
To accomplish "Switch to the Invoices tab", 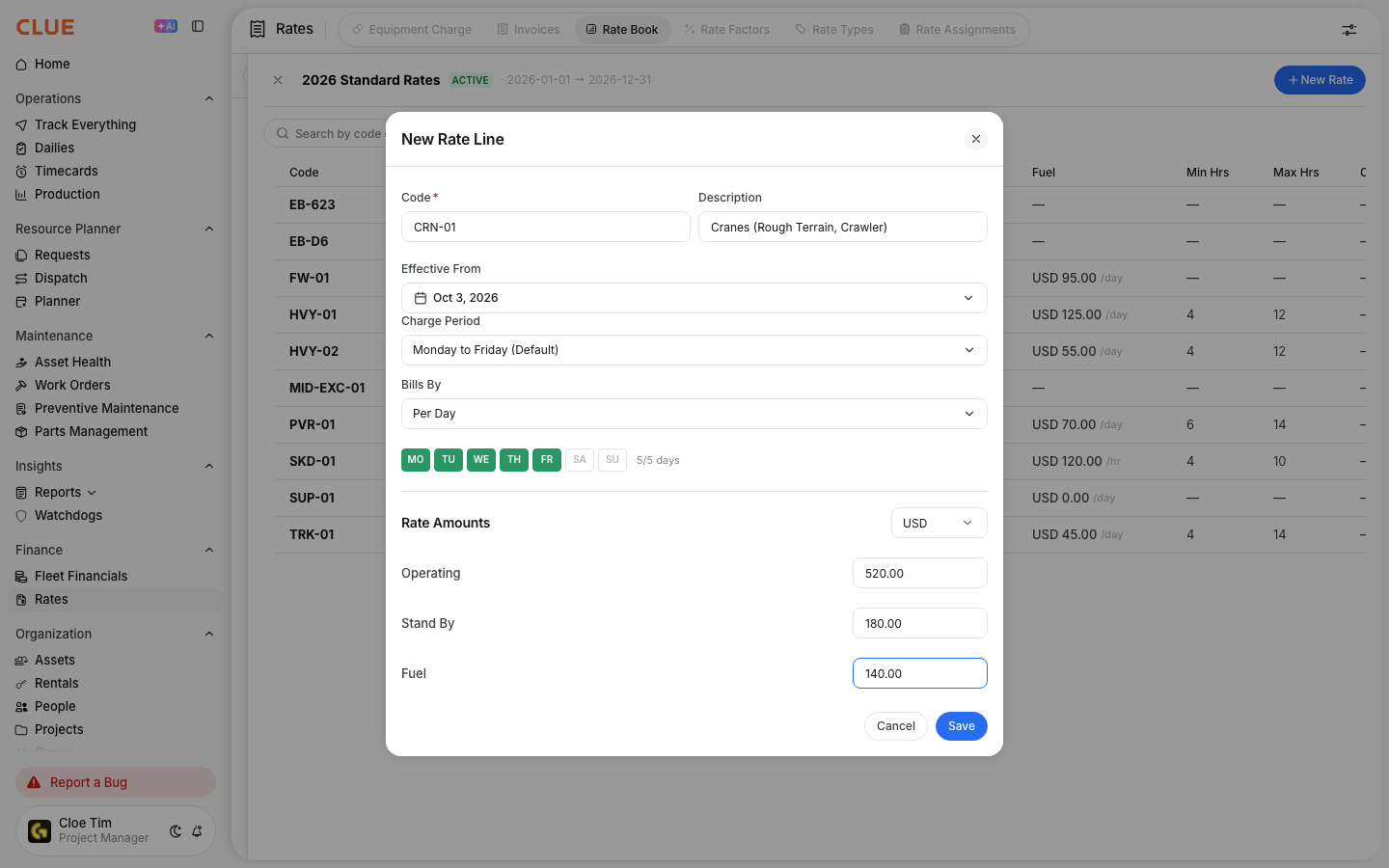I will click(x=529, y=30).
